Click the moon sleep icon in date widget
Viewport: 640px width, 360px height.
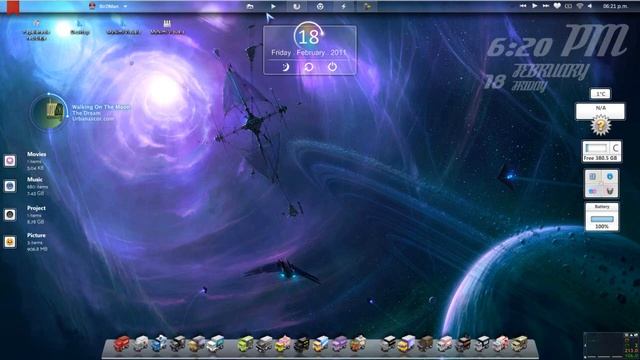285,67
